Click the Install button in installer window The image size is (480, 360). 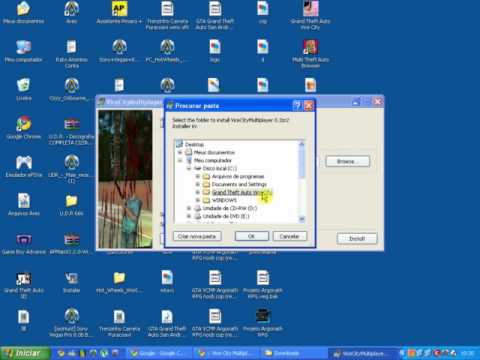coord(357,239)
